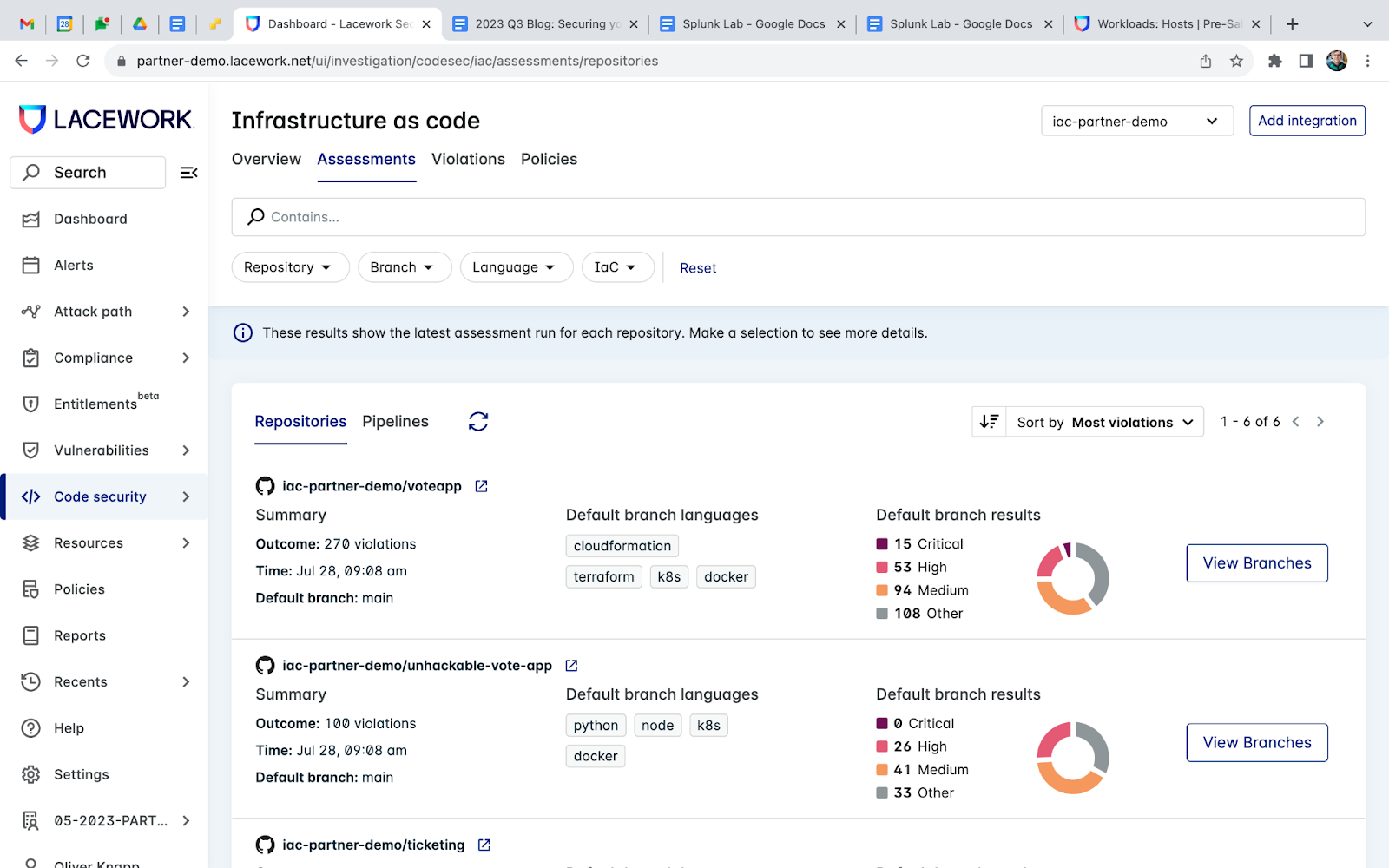Click the Reset filters link
Viewport: 1389px width, 868px height.
pyautogui.click(x=698, y=268)
